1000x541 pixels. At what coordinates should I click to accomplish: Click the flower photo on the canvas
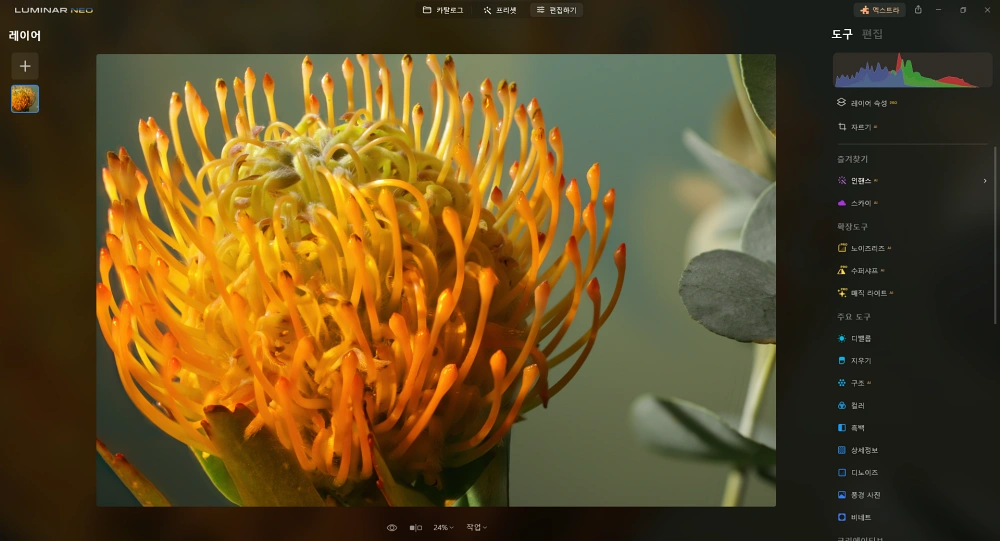[x=436, y=280]
